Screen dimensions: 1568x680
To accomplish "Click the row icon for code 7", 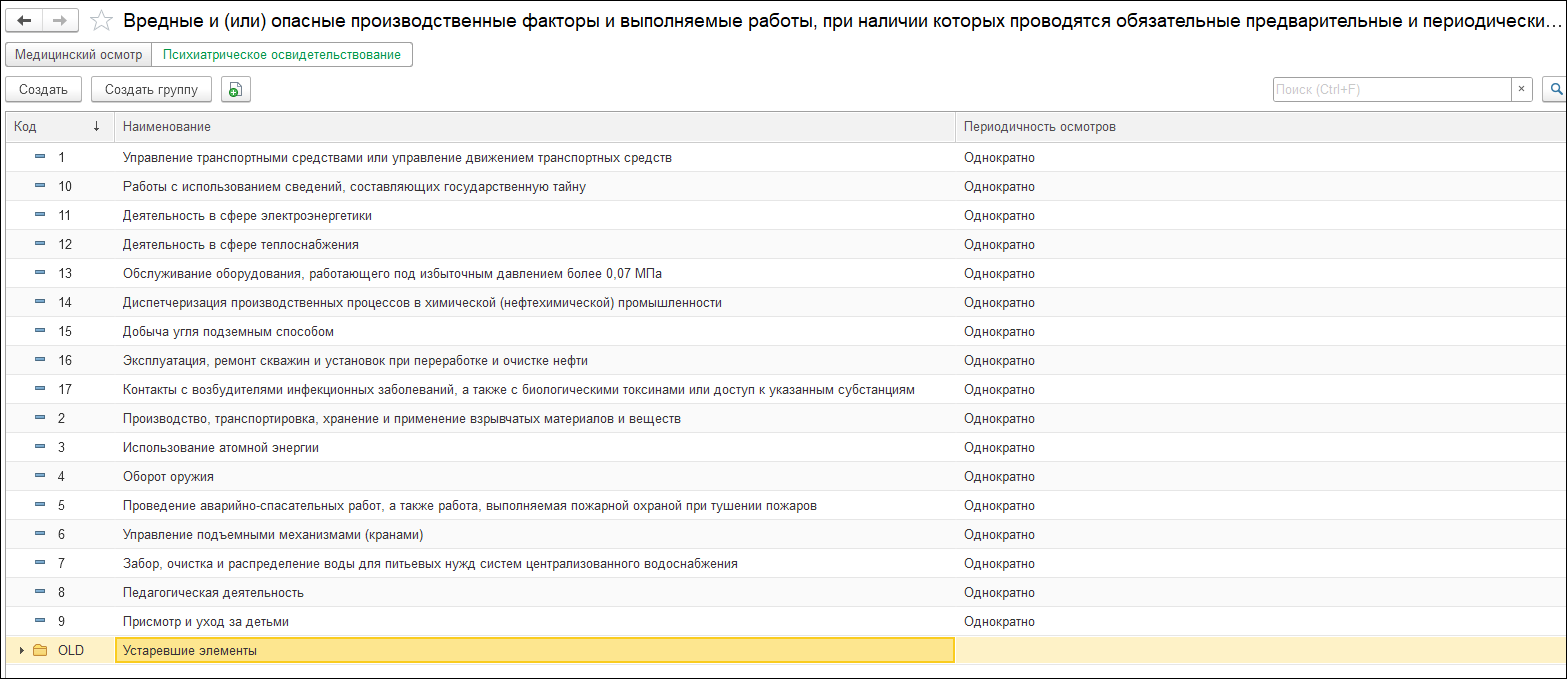I will [x=40, y=563].
